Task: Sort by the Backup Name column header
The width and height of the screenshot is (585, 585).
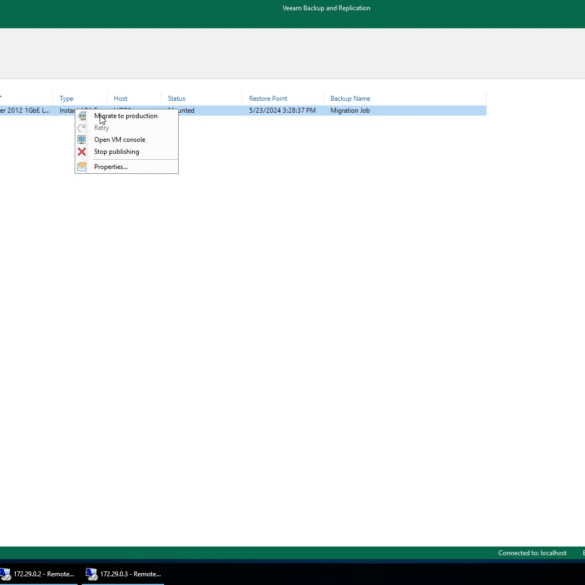Action: coord(350,98)
